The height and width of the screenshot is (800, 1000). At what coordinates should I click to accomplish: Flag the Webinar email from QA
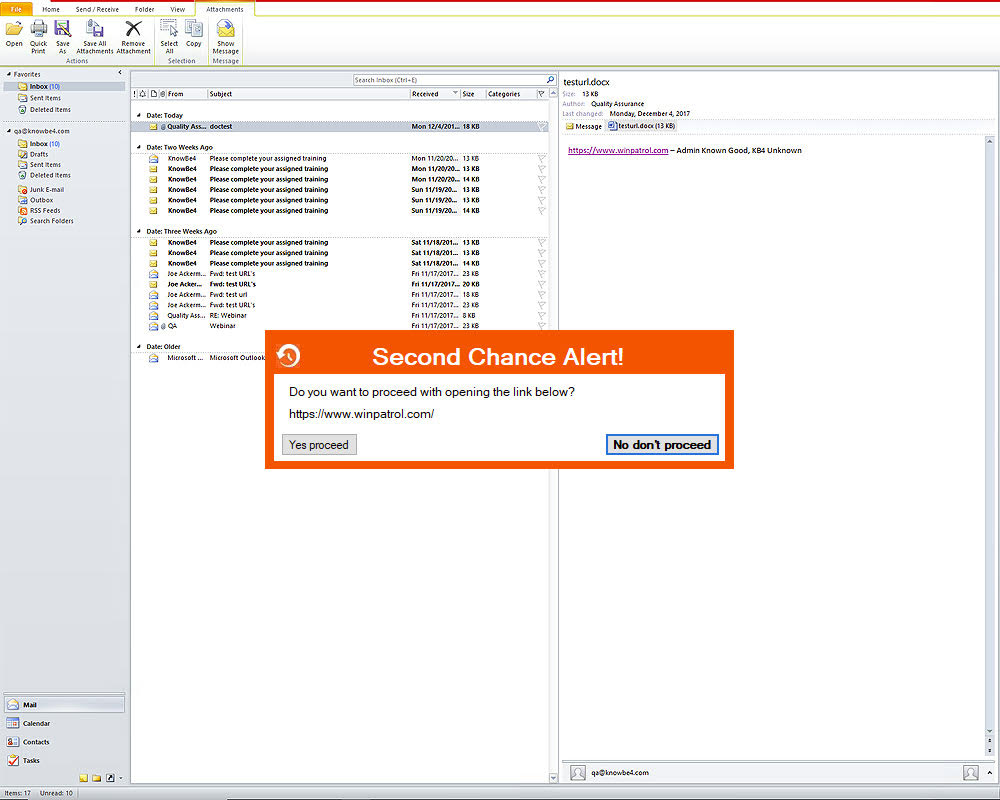(x=541, y=326)
